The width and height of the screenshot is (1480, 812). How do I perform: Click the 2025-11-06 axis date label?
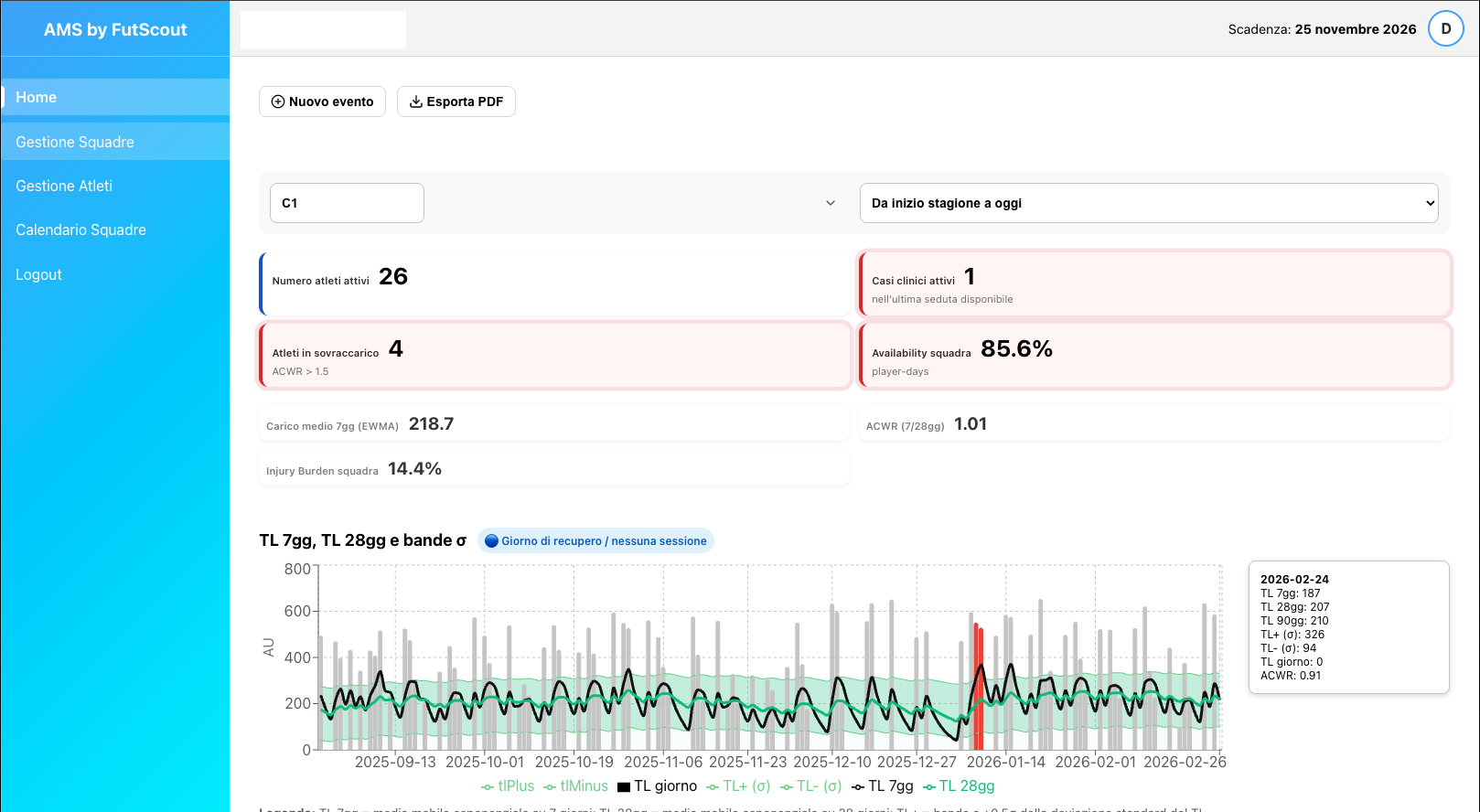663,762
